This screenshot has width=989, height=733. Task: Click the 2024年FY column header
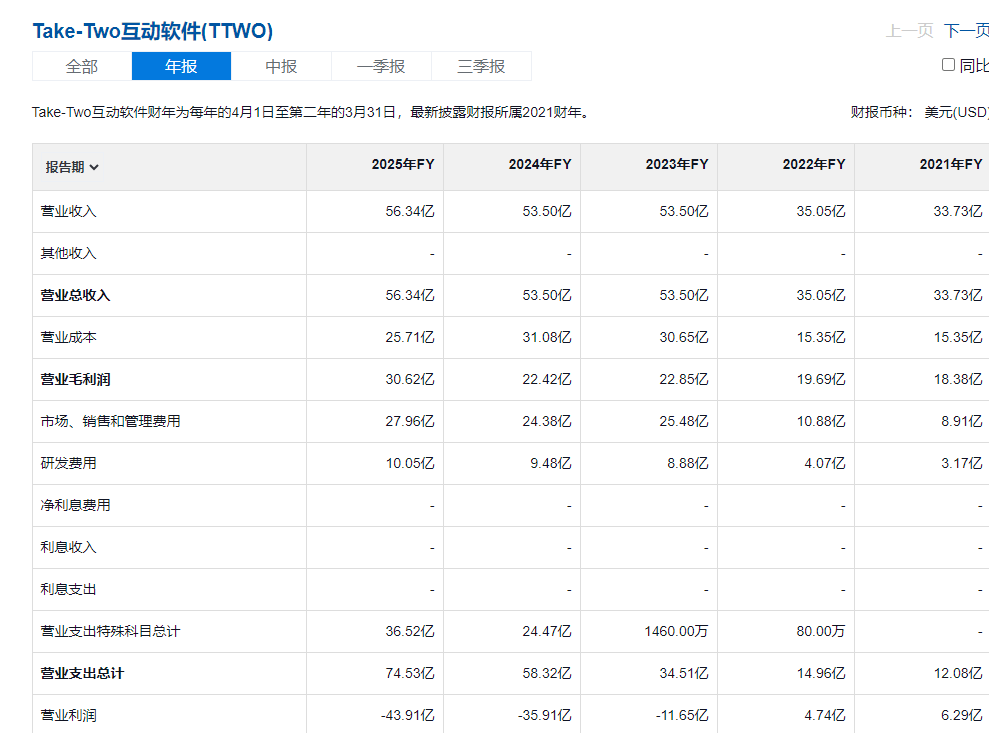click(540, 164)
